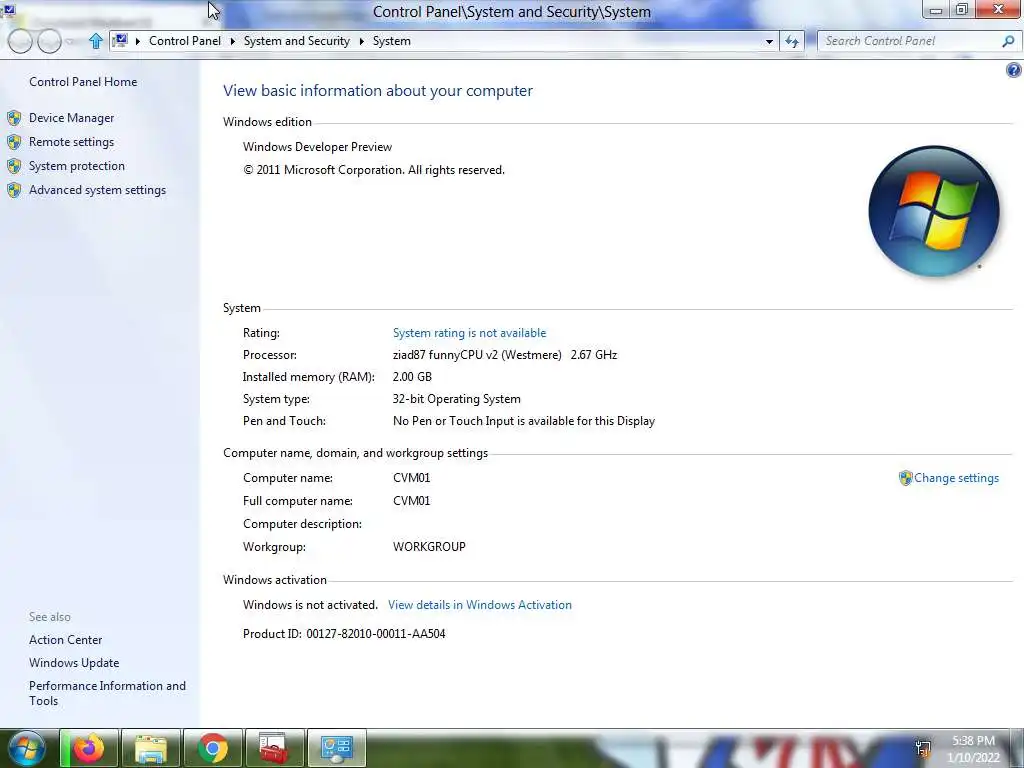The image size is (1024, 768).
Task: Launch Google Chrome from taskbar
Action: pos(212,748)
